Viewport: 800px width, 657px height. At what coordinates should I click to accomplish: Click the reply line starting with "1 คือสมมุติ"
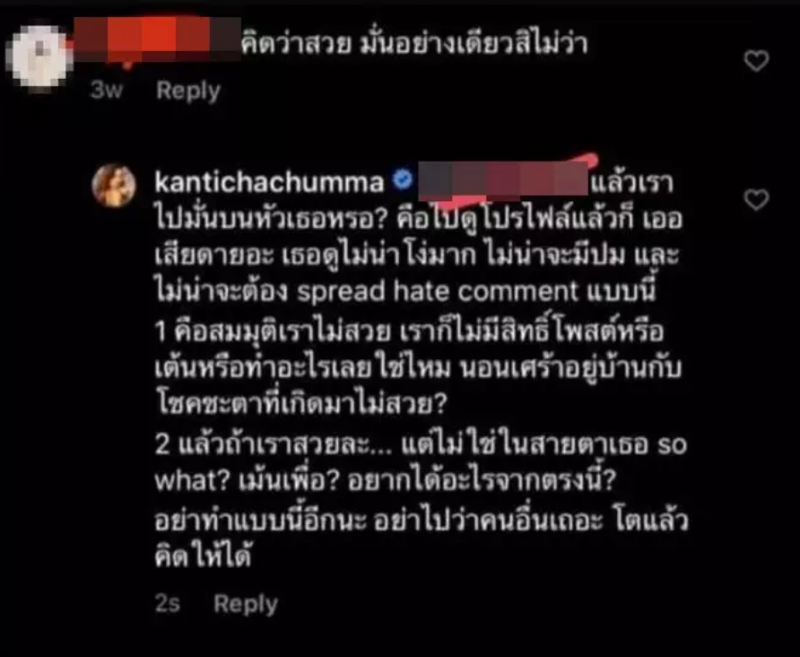[409, 332]
